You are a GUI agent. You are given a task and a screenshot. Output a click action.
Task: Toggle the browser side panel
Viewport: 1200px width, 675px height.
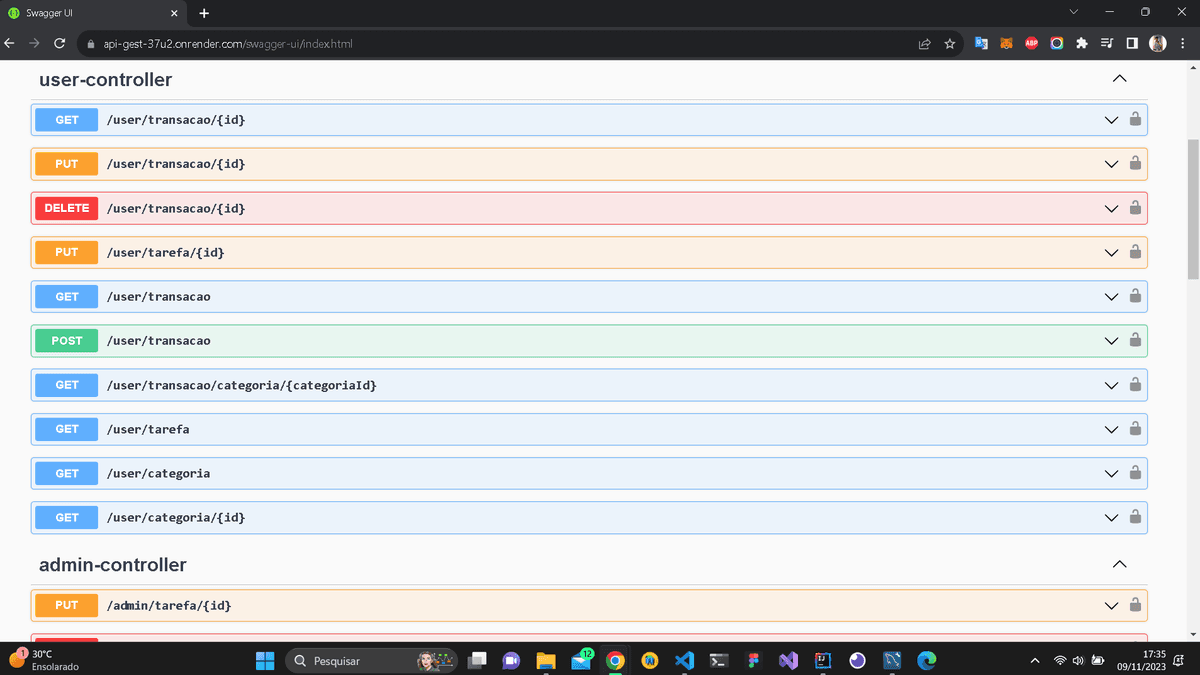pos(1132,44)
